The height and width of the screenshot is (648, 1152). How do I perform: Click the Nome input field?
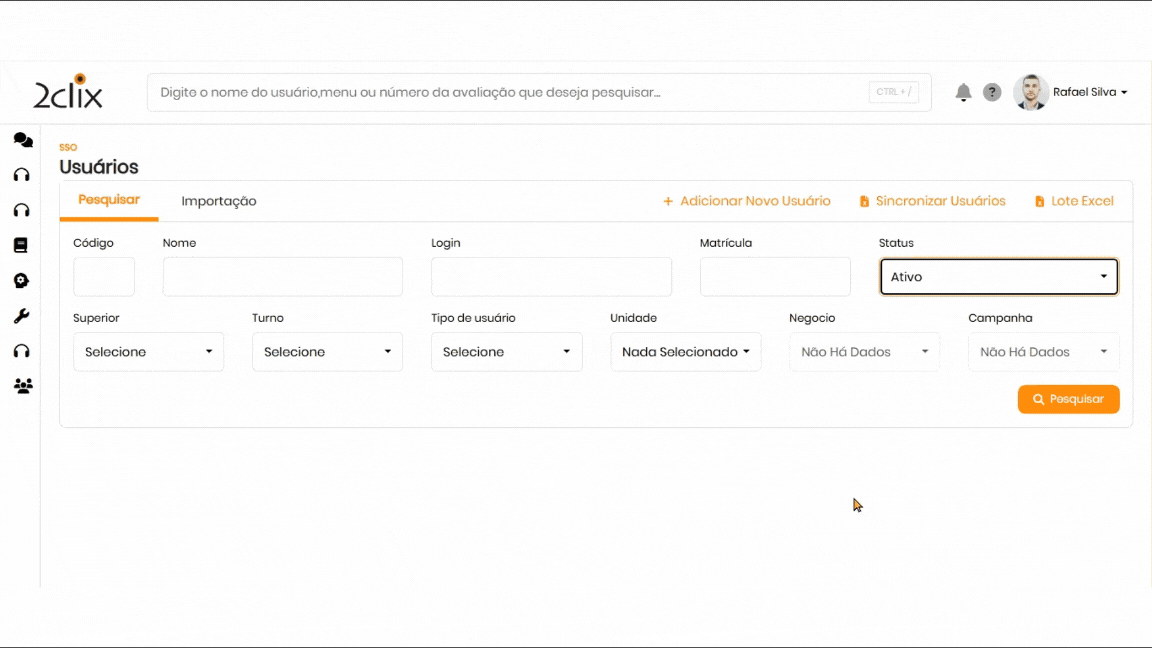282,277
